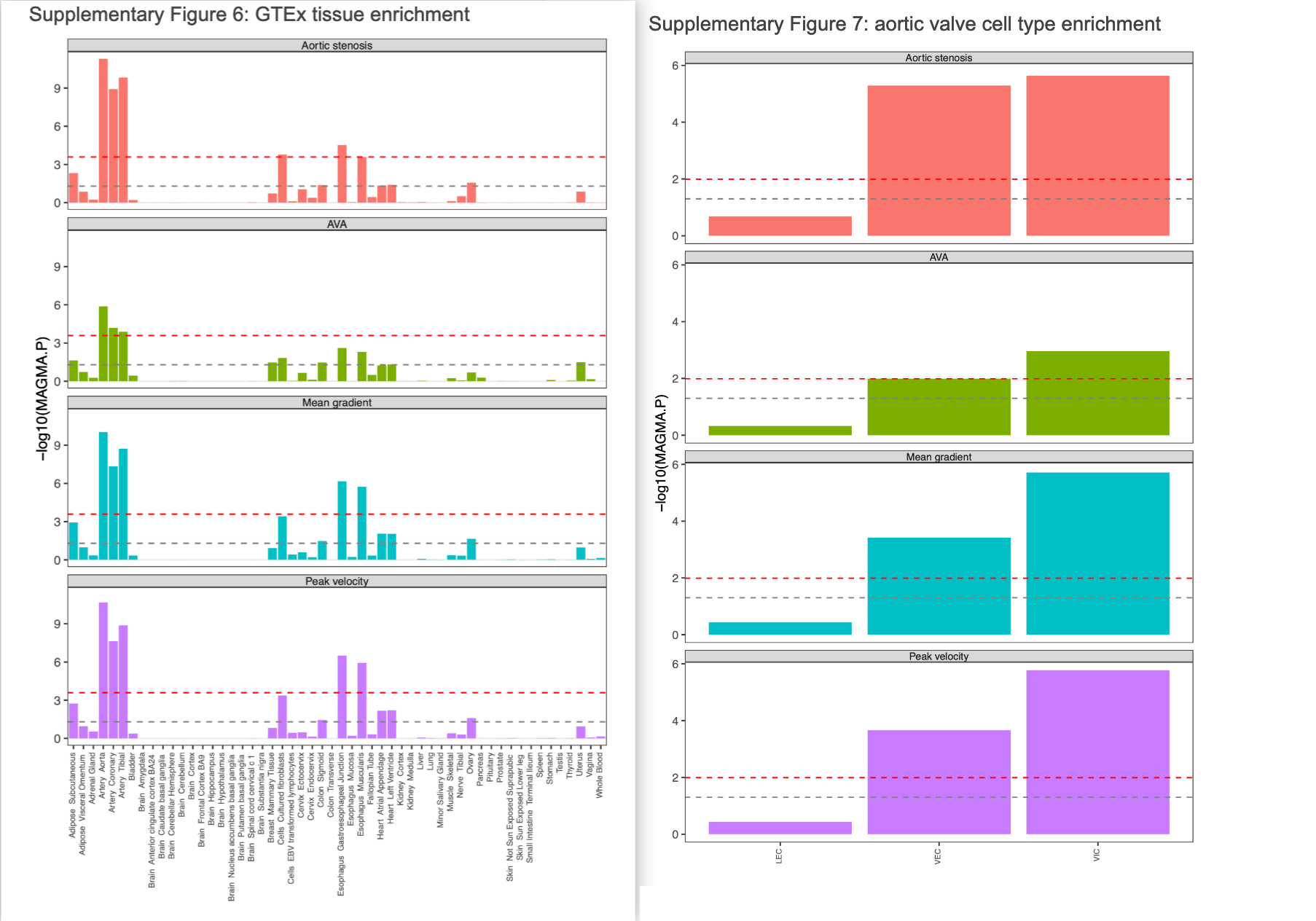Click the purple LEC bar in Peak velocity panel
Viewport: 1316px width, 921px height.
pyautogui.click(x=780, y=828)
